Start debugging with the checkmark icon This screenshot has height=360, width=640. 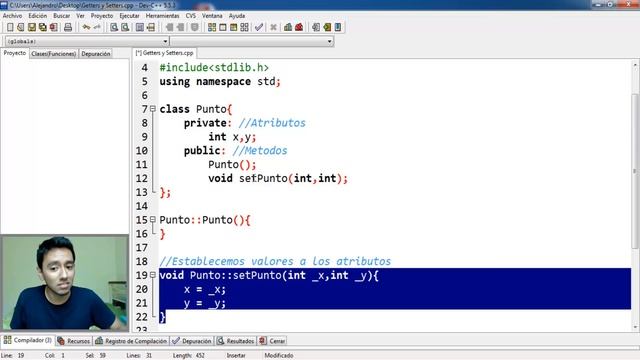coord(259,27)
